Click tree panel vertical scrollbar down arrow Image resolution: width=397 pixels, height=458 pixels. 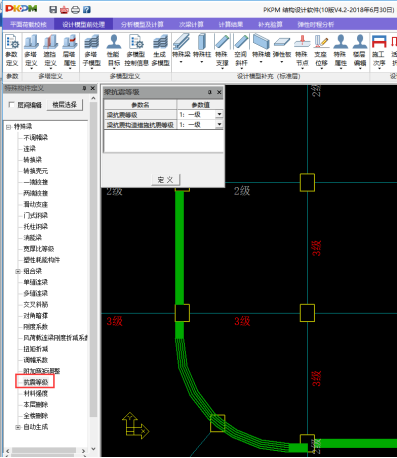tap(93, 449)
